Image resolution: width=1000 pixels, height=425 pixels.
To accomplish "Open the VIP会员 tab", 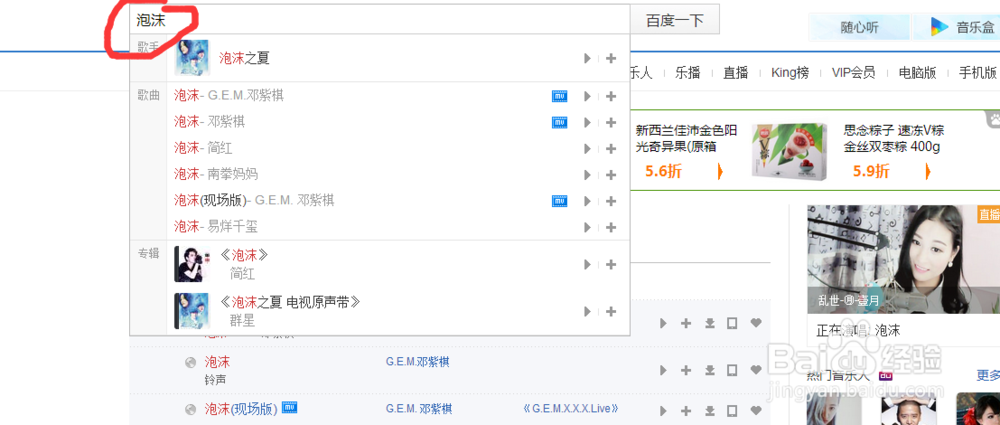I will coord(853,73).
